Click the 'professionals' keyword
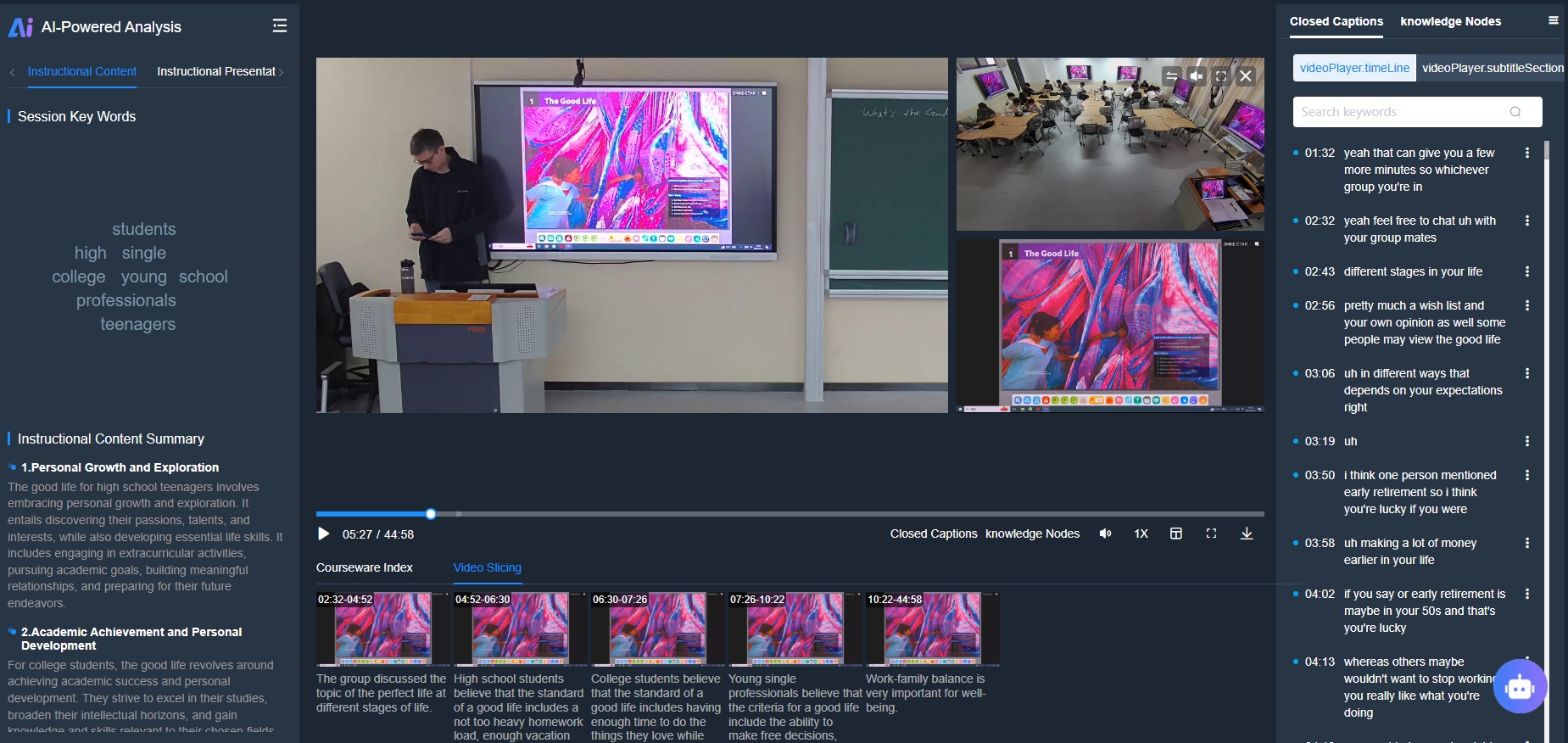 [126, 300]
